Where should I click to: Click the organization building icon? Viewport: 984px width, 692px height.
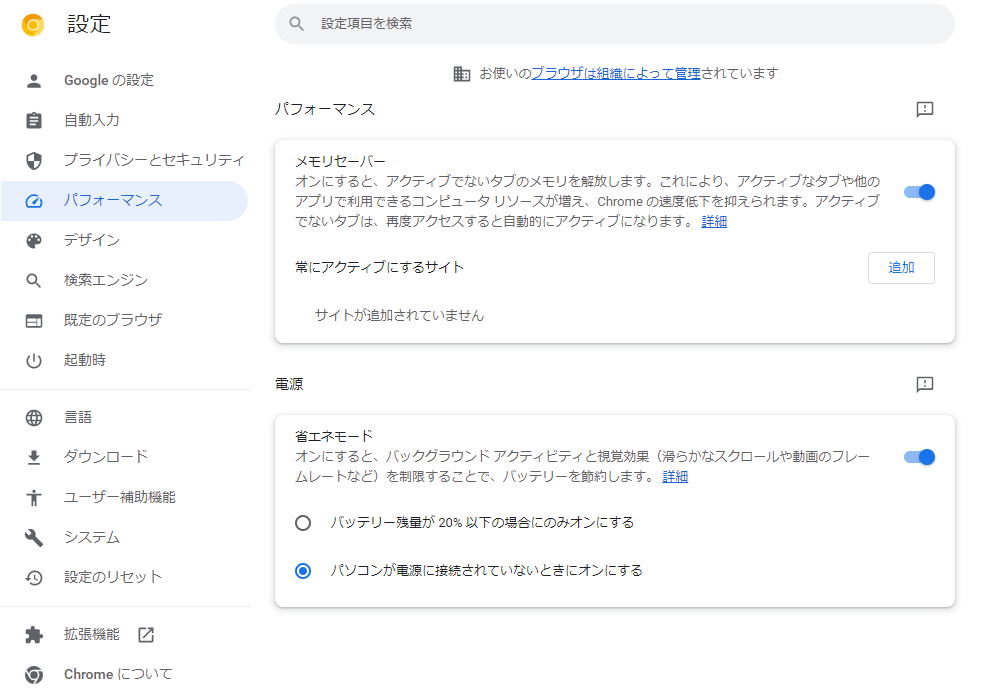[x=461, y=74]
